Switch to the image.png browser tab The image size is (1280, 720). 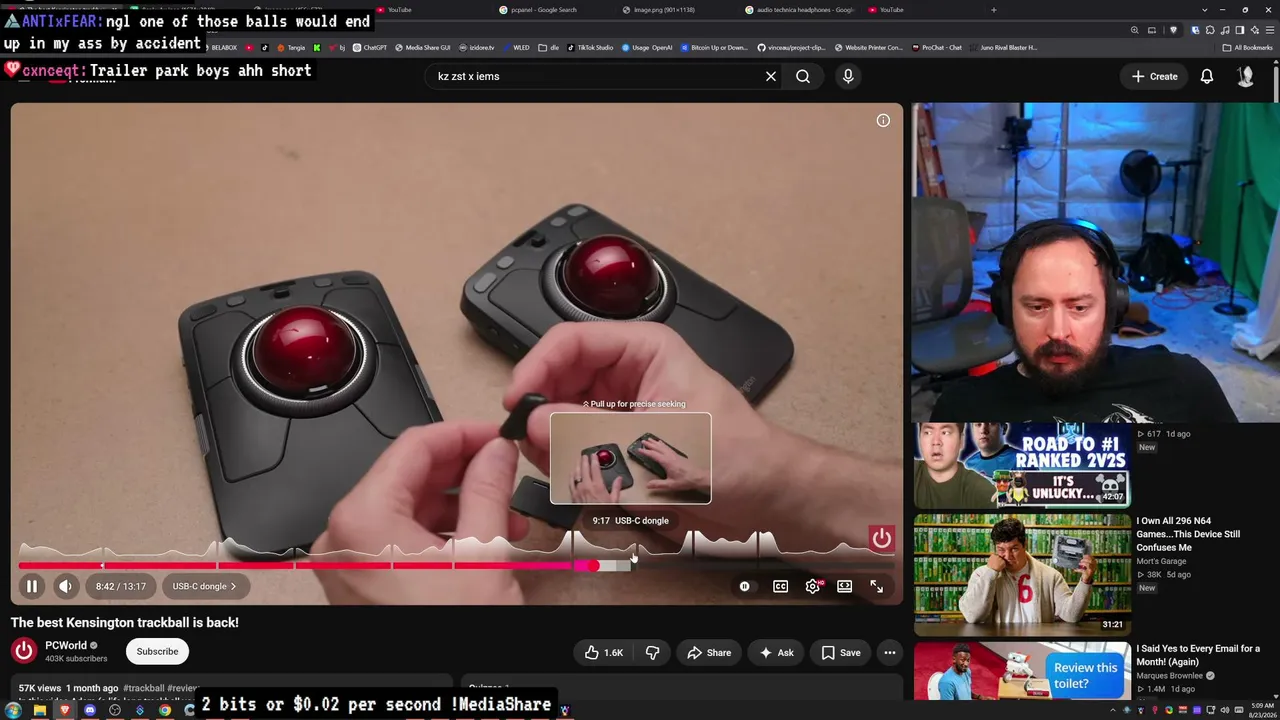(664, 10)
